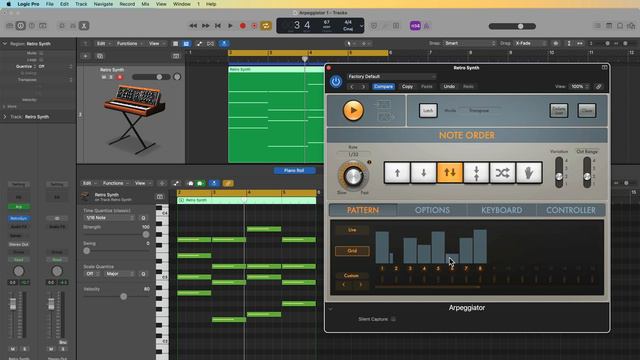Open Piano Roll Functions menu

(x=115, y=183)
